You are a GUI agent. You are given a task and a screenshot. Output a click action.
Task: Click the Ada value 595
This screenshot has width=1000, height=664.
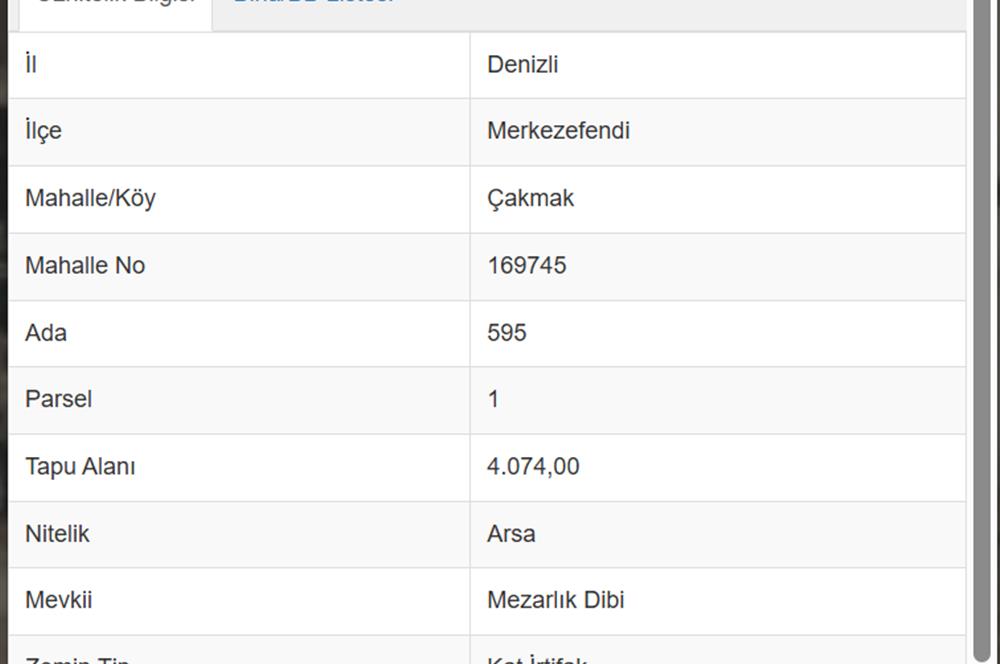point(507,333)
